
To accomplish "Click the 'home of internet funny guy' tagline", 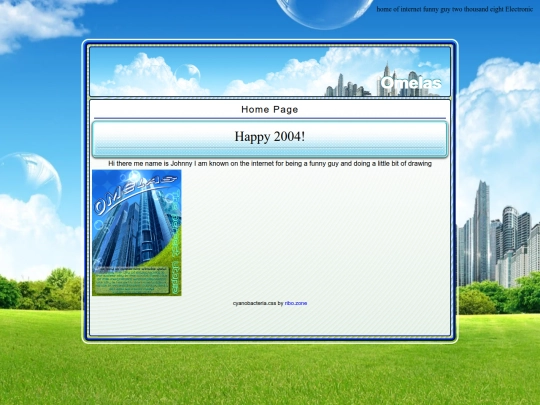I will click(x=455, y=9).
